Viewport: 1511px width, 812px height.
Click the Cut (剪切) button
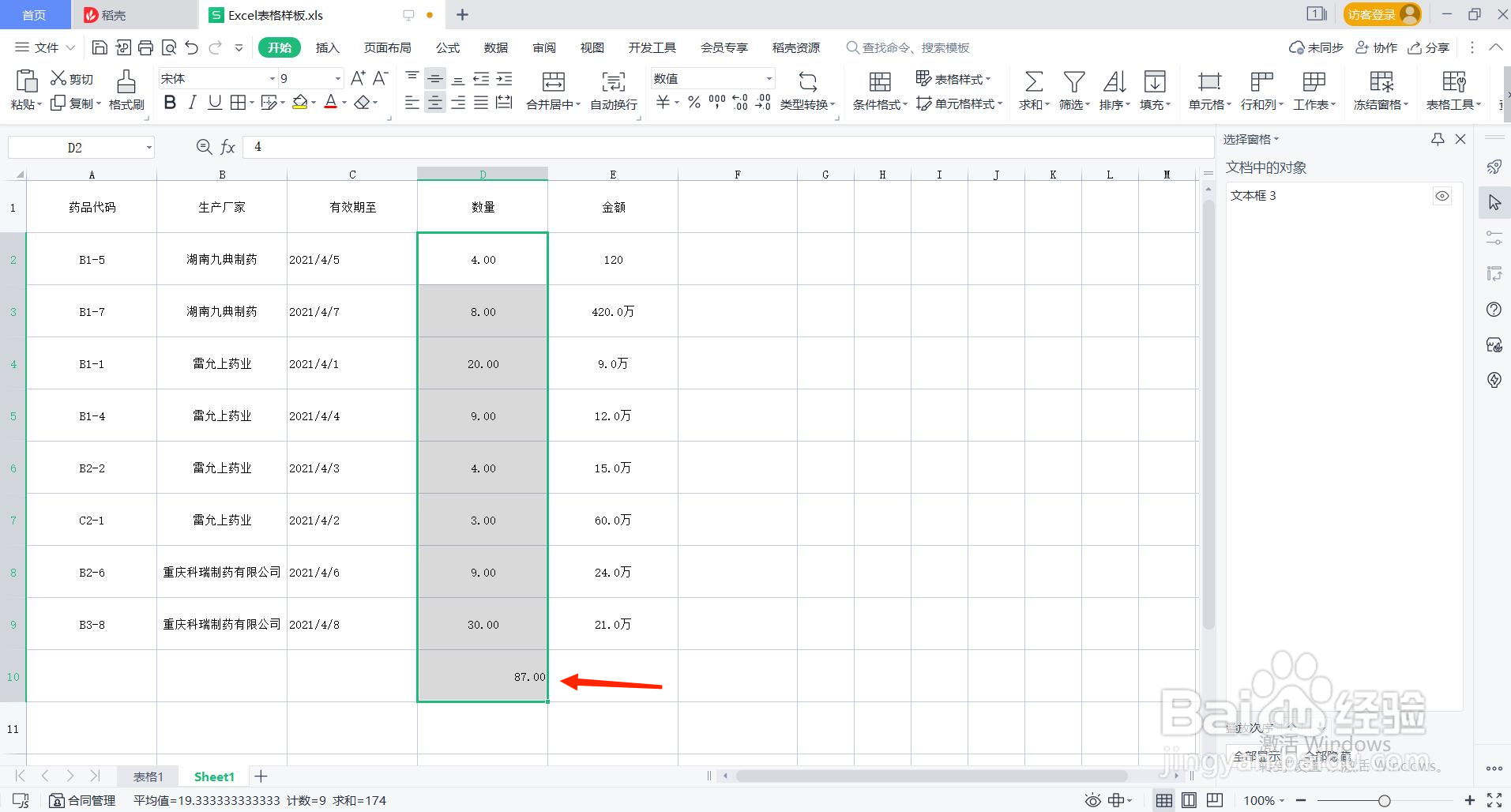coord(72,78)
